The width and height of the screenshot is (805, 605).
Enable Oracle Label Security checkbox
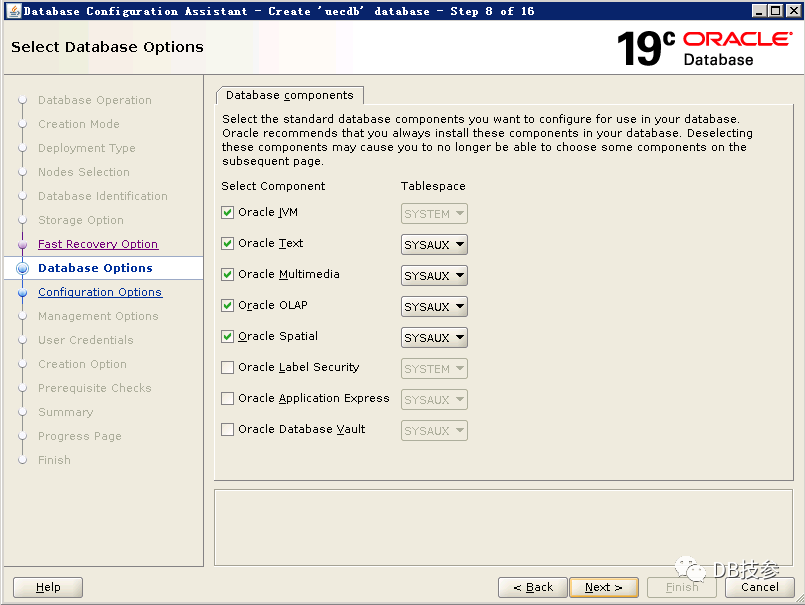click(228, 368)
